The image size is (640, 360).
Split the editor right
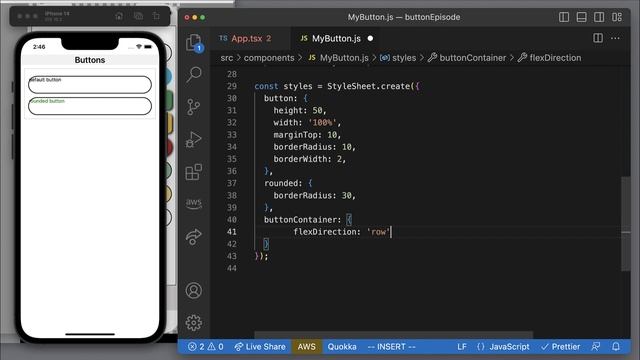click(x=598, y=38)
